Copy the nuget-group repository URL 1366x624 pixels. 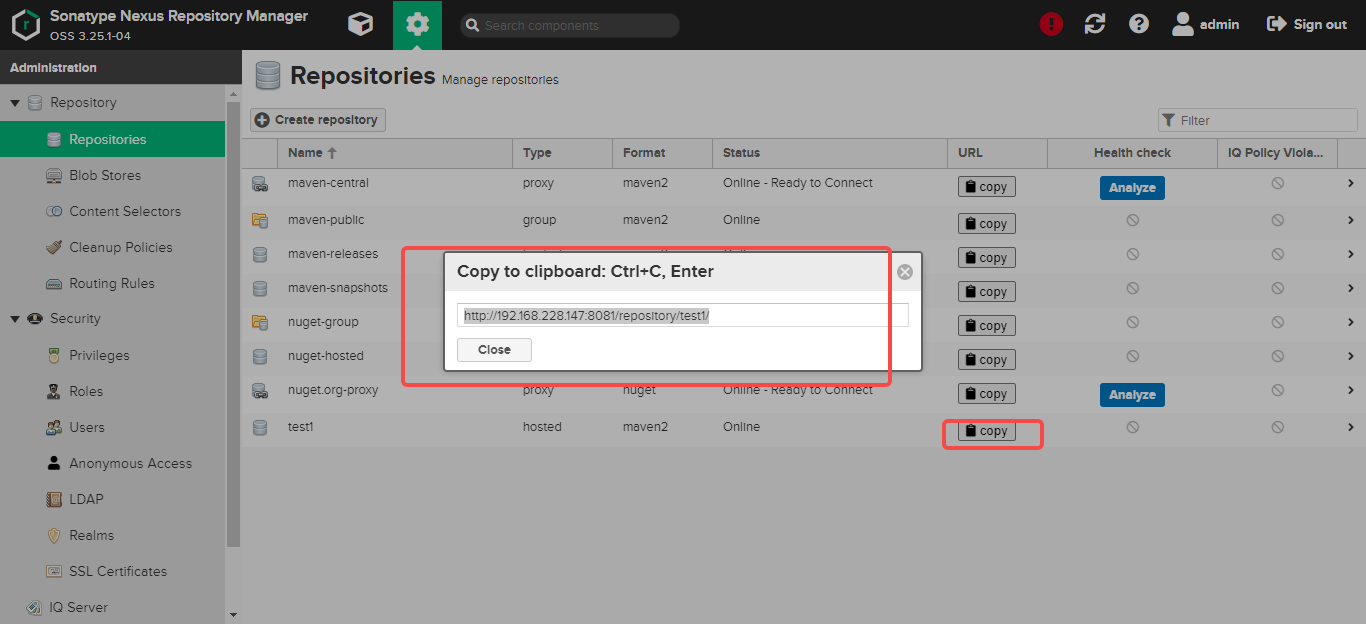pyautogui.click(x=987, y=326)
